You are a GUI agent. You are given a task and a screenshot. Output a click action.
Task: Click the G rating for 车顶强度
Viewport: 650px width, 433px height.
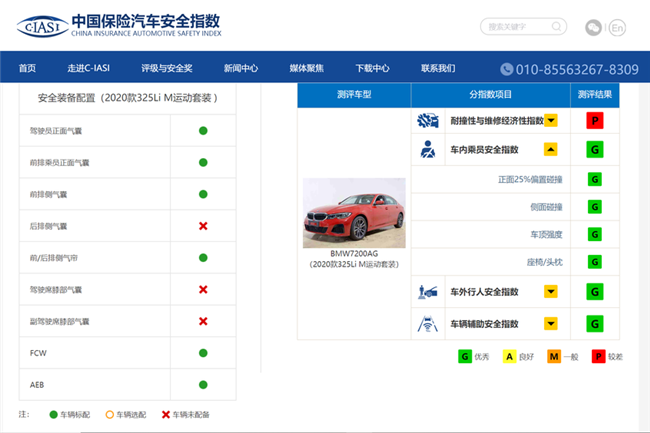coord(595,235)
